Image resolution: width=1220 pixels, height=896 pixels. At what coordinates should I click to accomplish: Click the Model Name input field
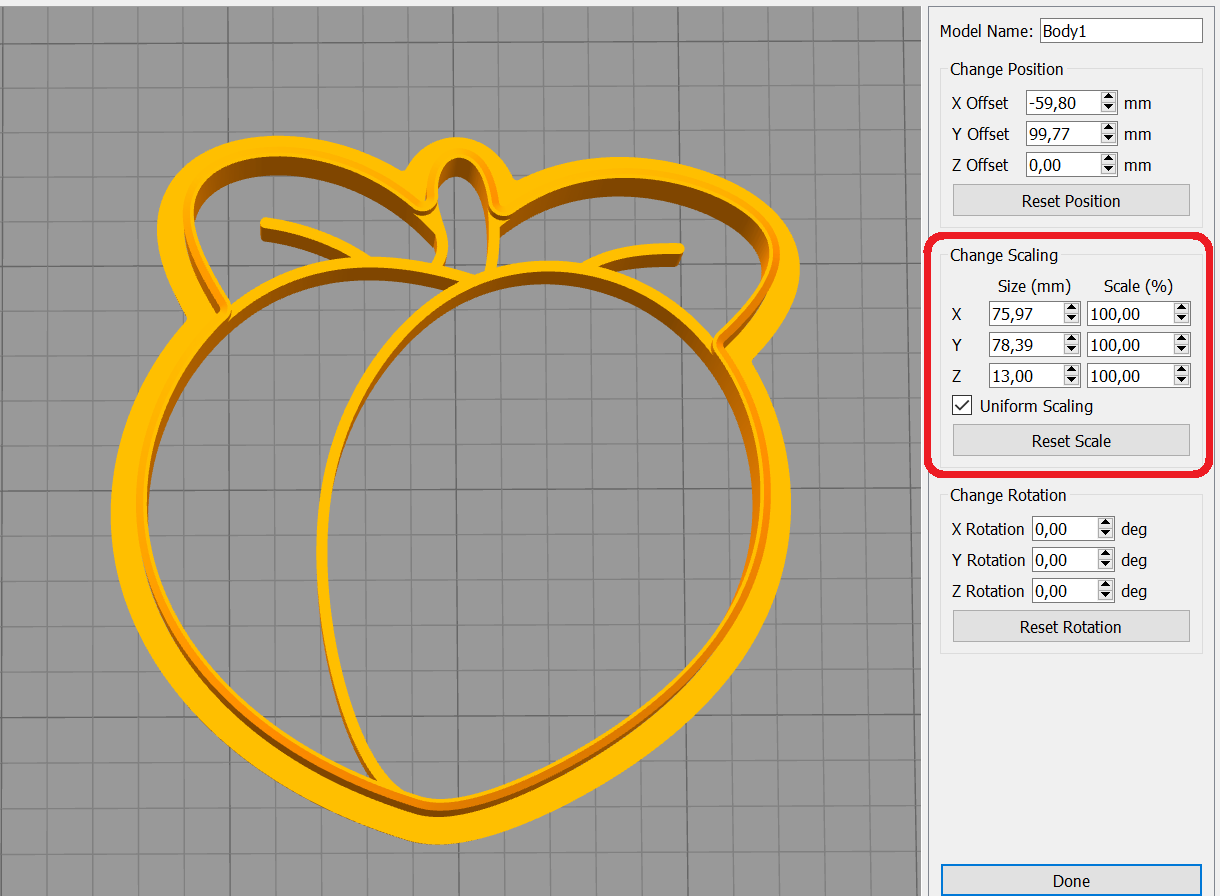(1121, 31)
